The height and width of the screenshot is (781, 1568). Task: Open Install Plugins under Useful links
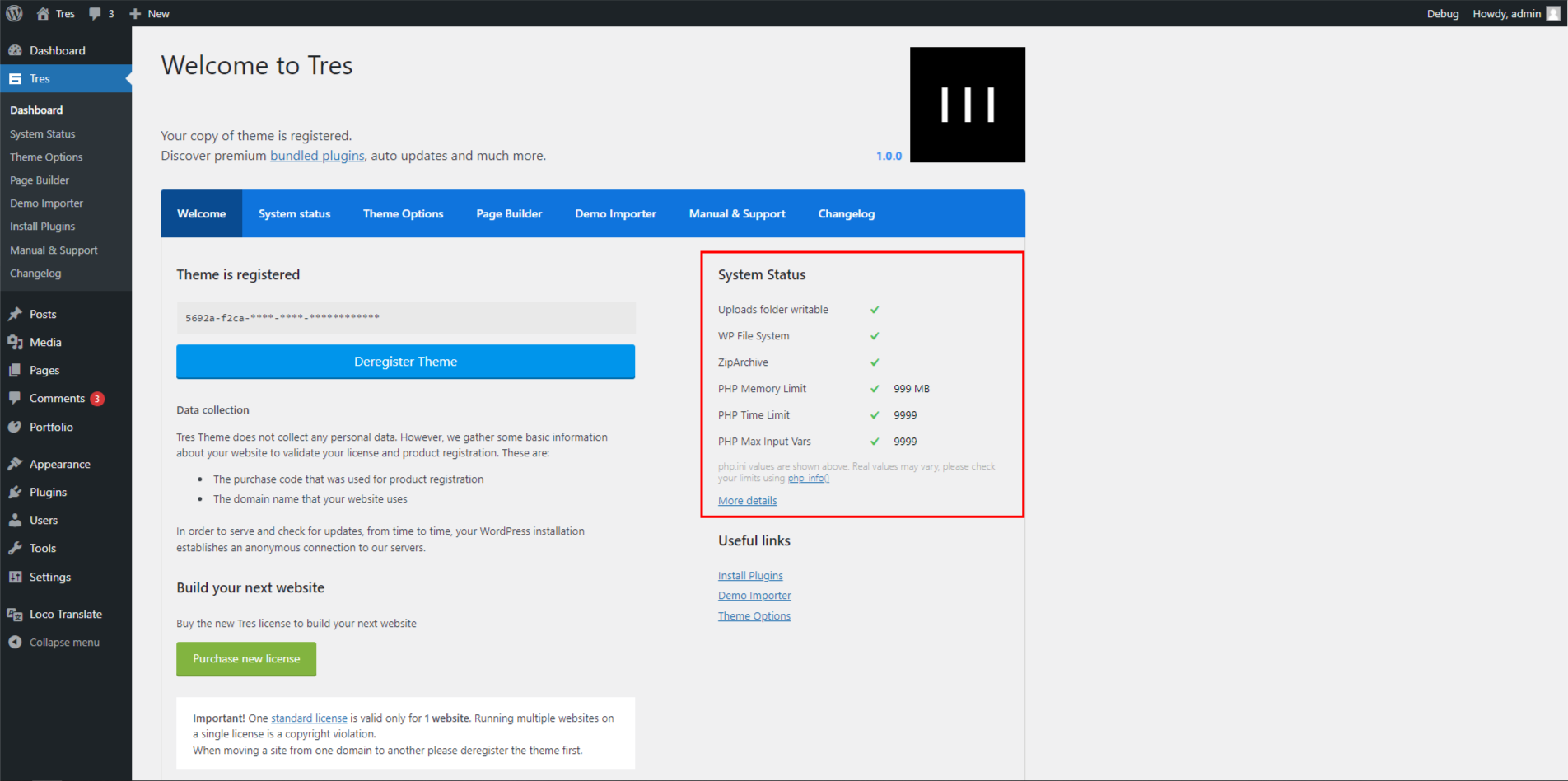(x=750, y=576)
